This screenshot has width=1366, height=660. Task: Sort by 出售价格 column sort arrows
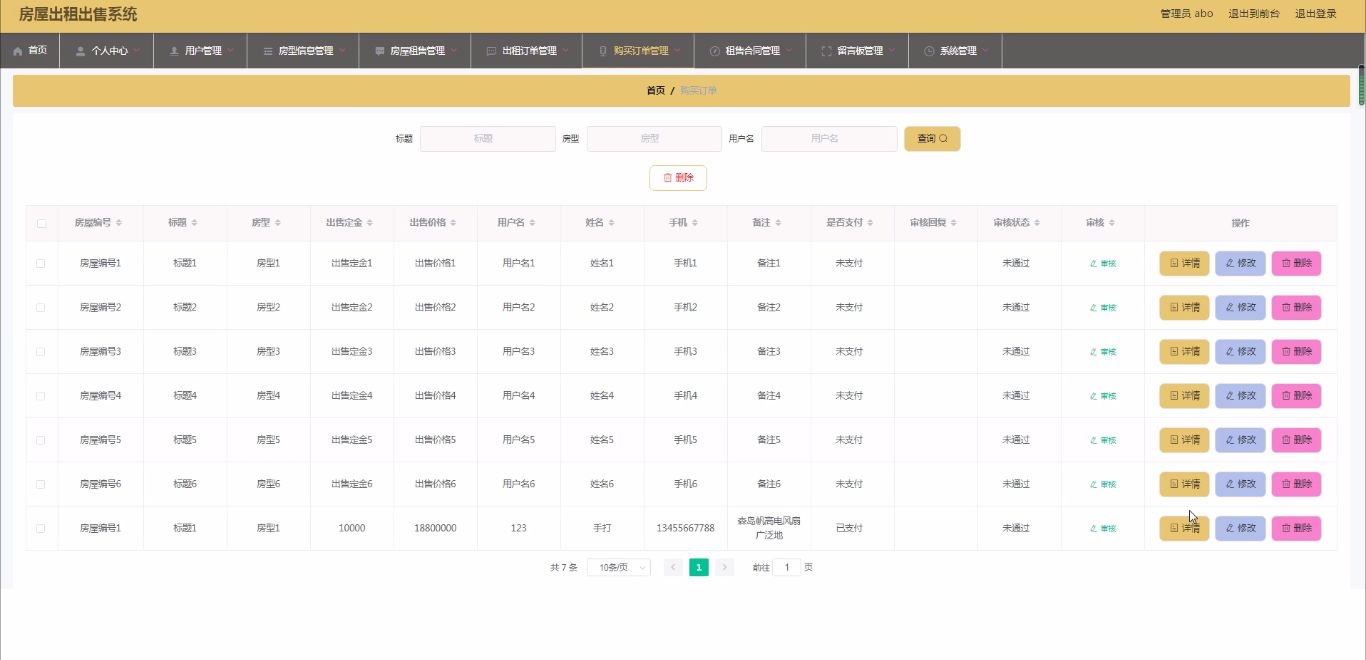click(x=455, y=223)
